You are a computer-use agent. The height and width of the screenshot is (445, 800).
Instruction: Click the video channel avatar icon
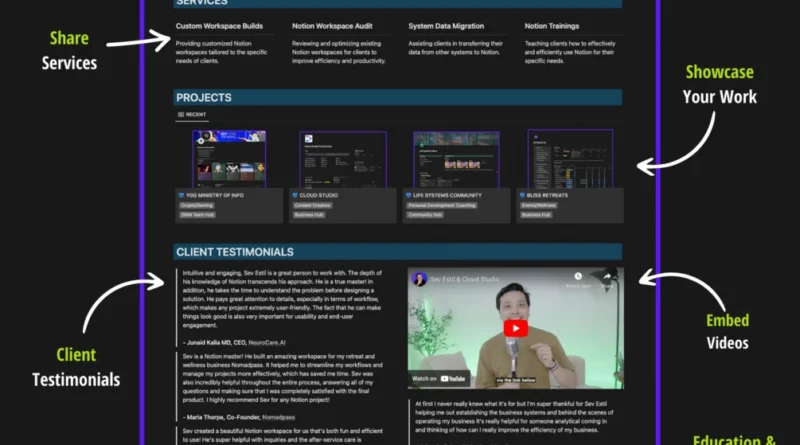(x=419, y=279)
